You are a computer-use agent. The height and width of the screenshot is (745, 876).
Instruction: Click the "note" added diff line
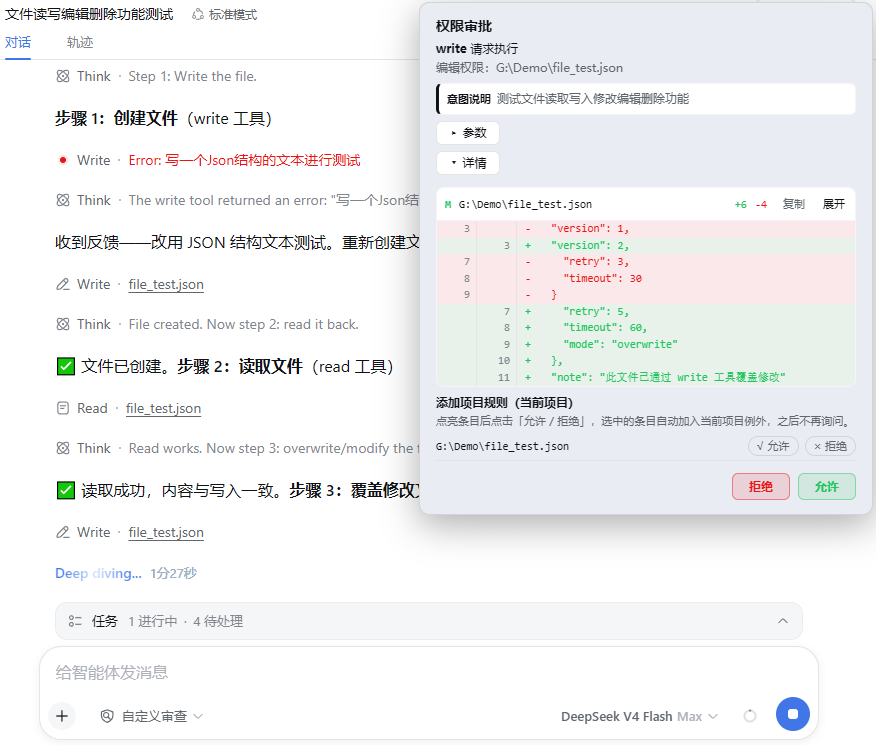click(x=646, y=377)
